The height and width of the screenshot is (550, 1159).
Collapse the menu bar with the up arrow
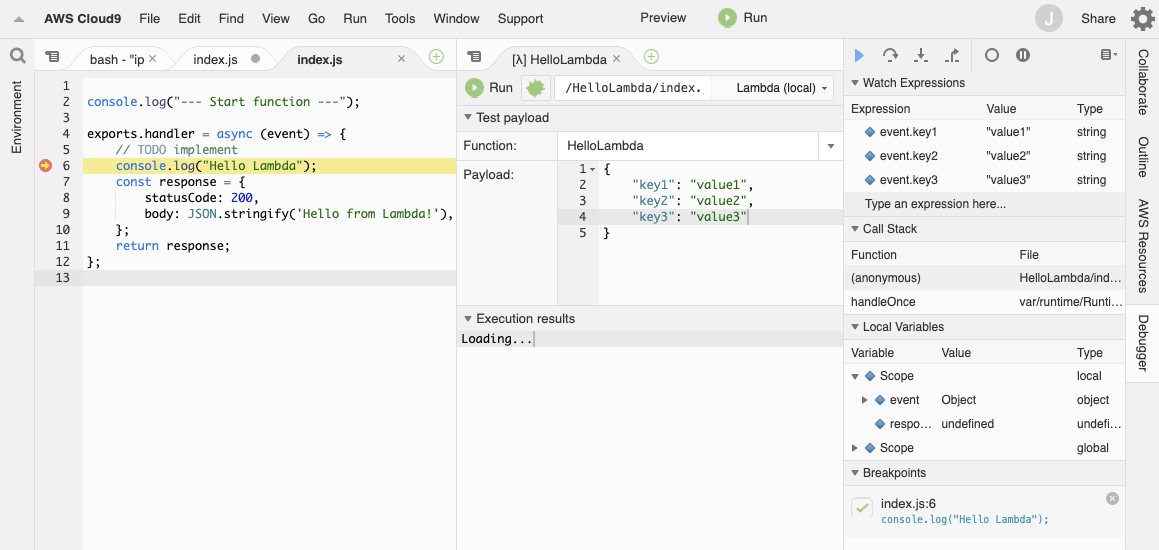click(x=19, y=19)
